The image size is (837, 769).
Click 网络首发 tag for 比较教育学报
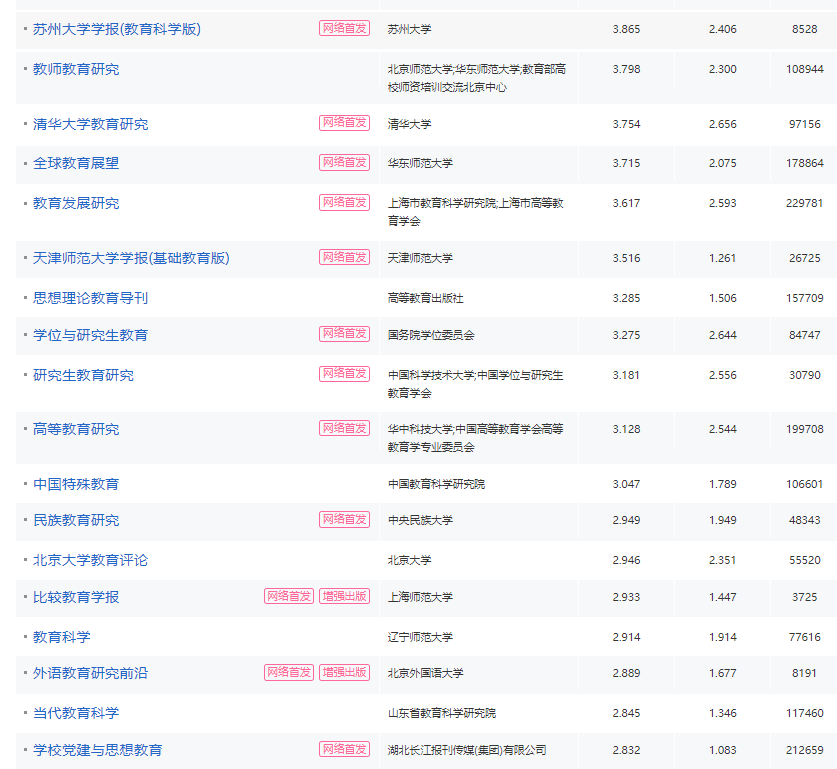pos(289,596)
